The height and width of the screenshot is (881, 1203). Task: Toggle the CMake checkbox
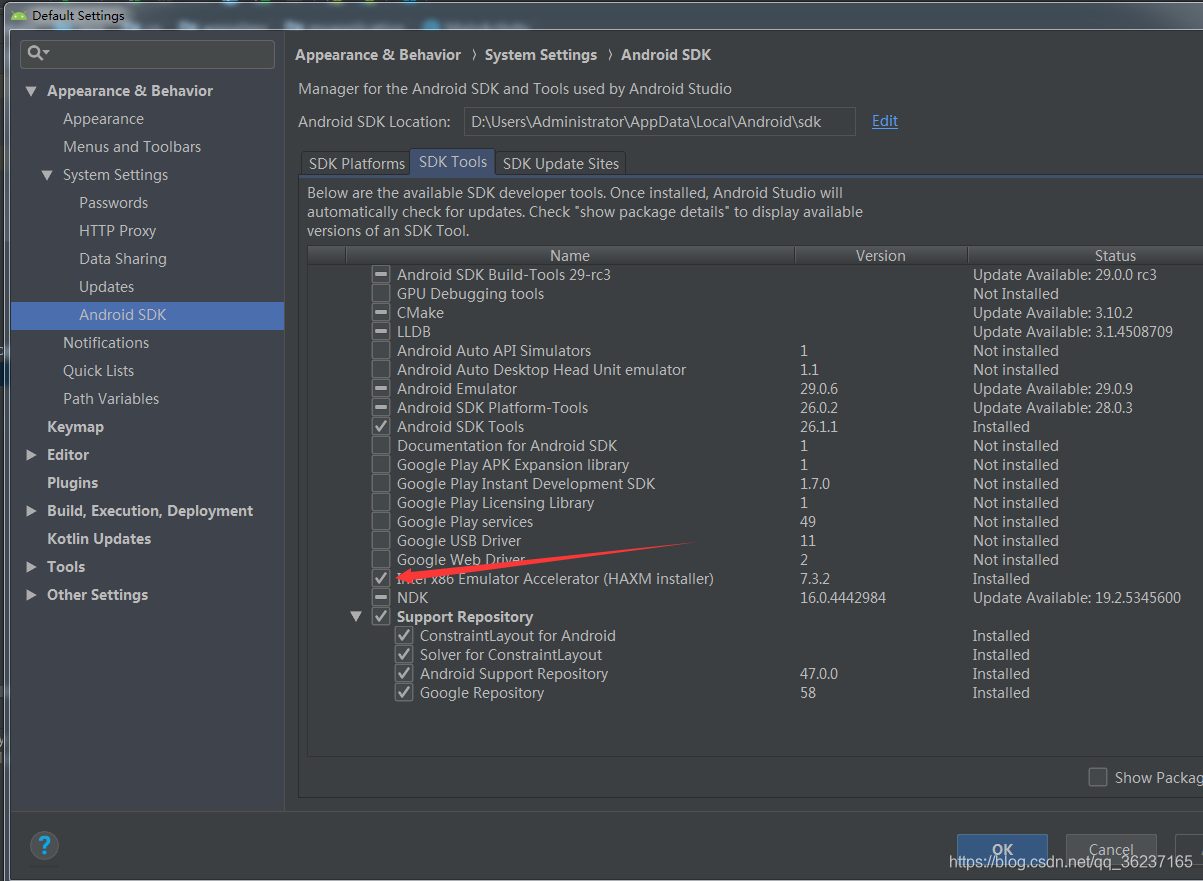[x=381, y=312]
